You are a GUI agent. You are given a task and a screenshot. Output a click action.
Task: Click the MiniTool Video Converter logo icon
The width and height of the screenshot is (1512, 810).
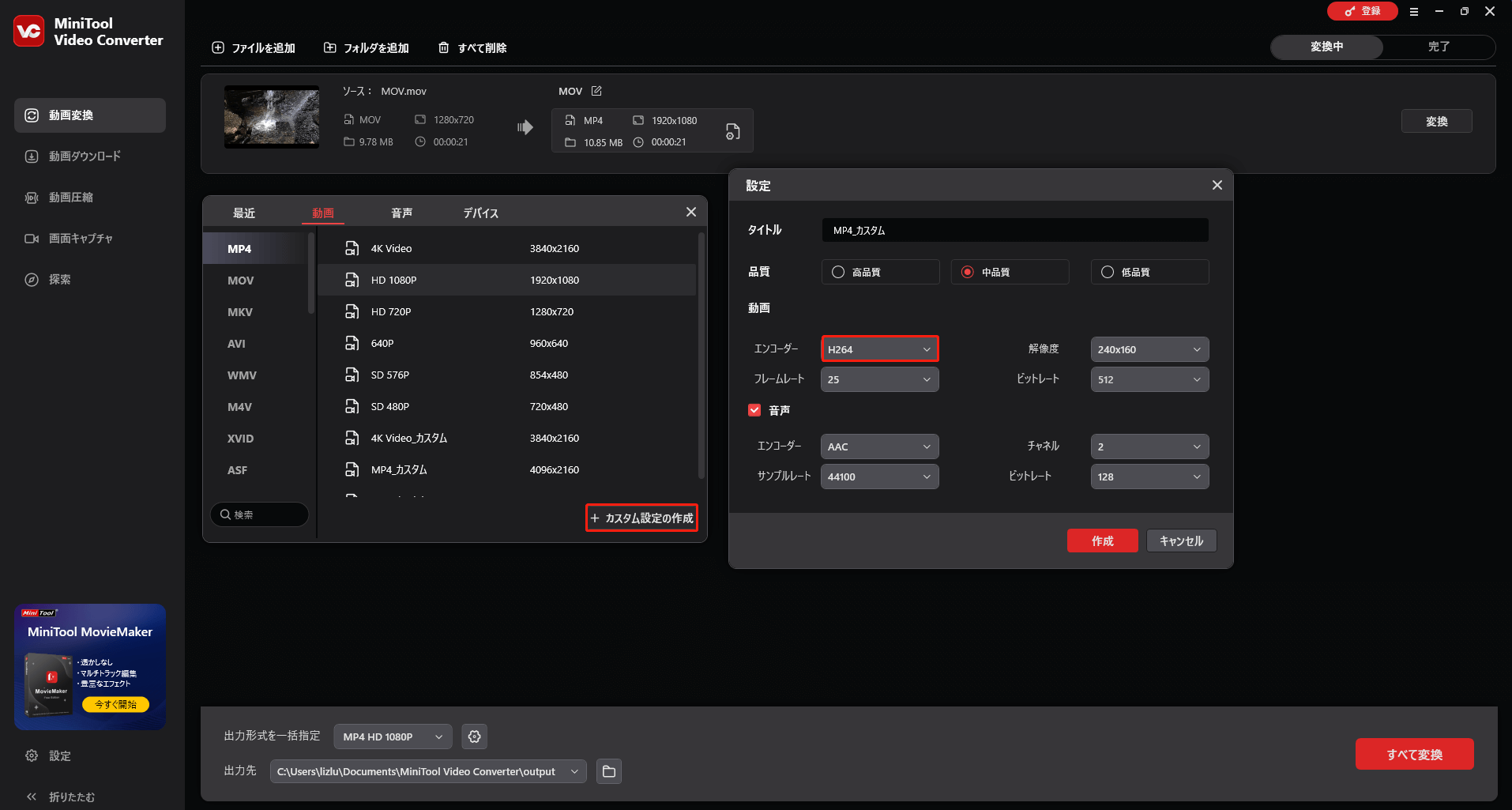click(29, 32)
